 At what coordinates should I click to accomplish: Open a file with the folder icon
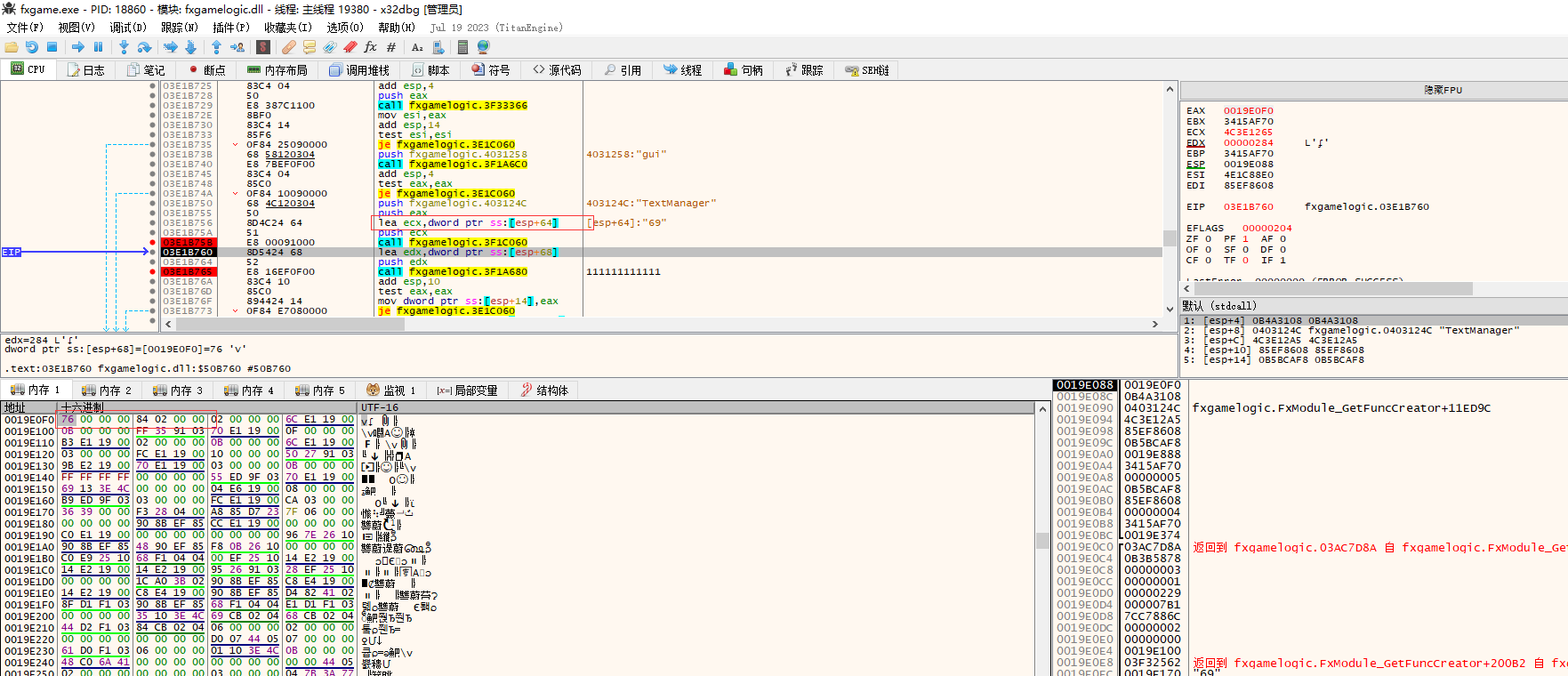[x=12, y=47]
